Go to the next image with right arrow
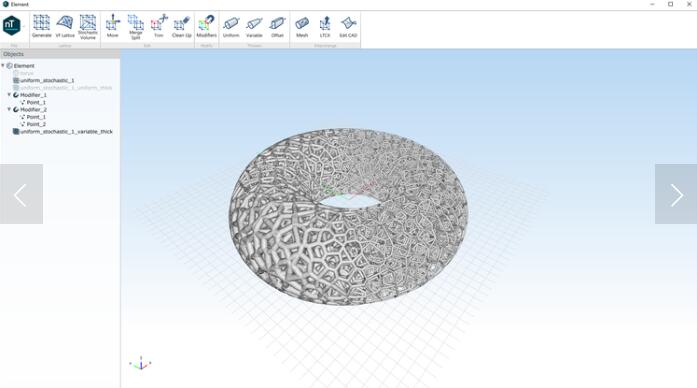Image resolution: width=697 pixels, height=388 pixels. tap(676, 194)
